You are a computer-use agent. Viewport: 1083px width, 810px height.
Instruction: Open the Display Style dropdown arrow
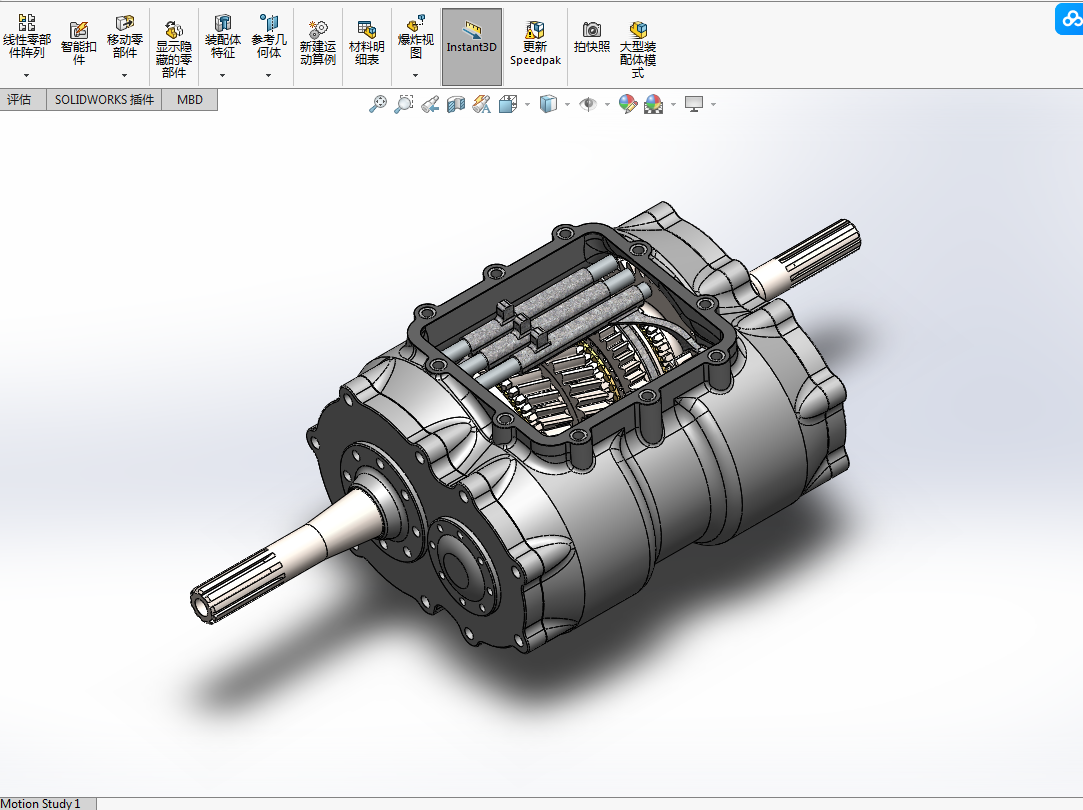click(568, 105)
